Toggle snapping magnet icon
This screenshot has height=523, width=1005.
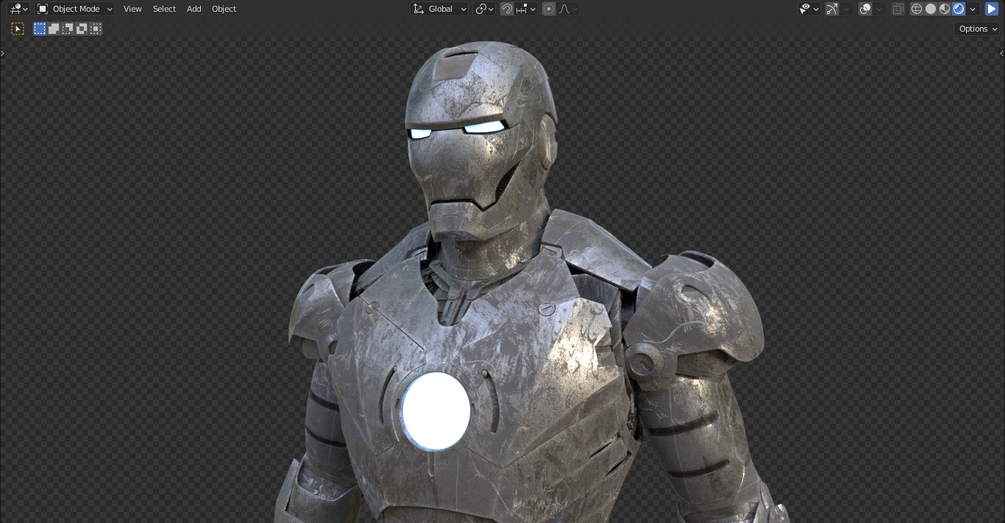[507, 9]
